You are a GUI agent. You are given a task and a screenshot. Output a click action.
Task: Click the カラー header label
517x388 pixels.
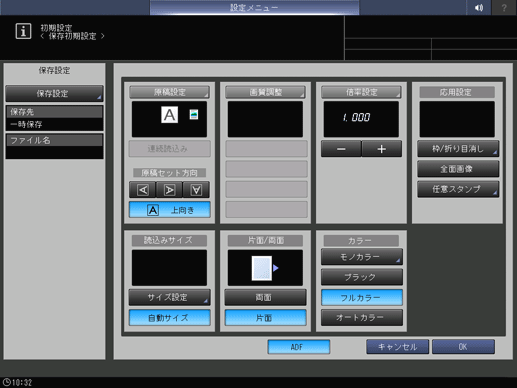(361, 240)
